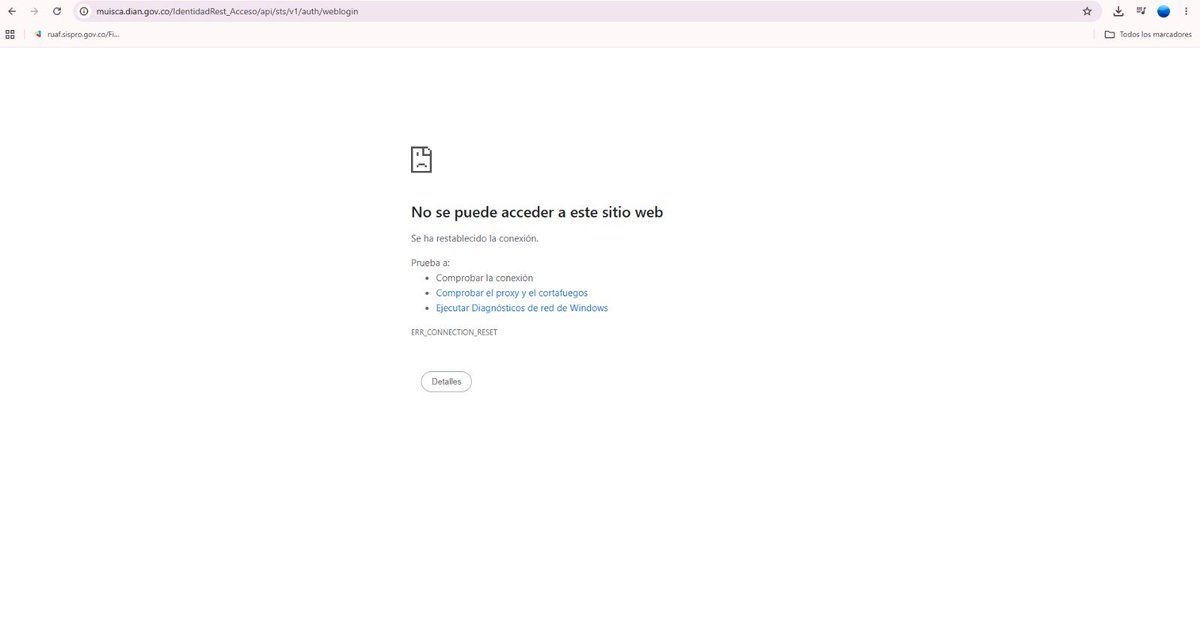Go back to the previous page
The height and width of the screenshot is (618, 1200).
pos(11,11)
